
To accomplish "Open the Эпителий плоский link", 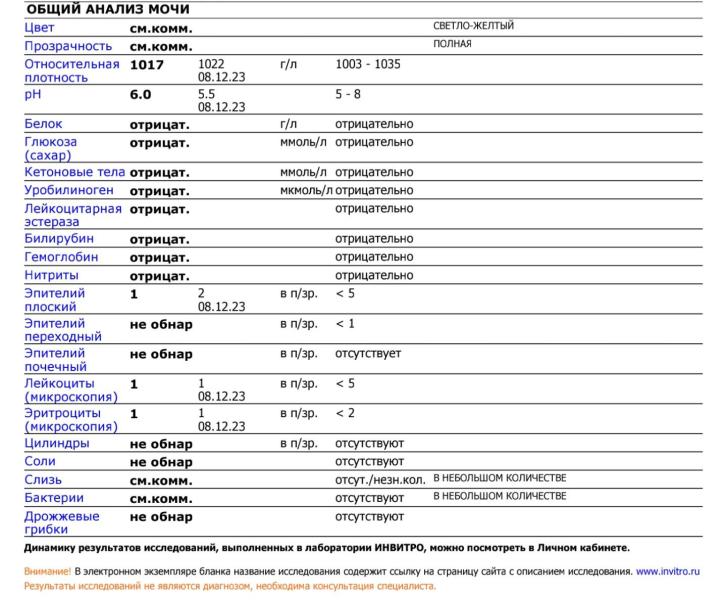I will (55, 300).
